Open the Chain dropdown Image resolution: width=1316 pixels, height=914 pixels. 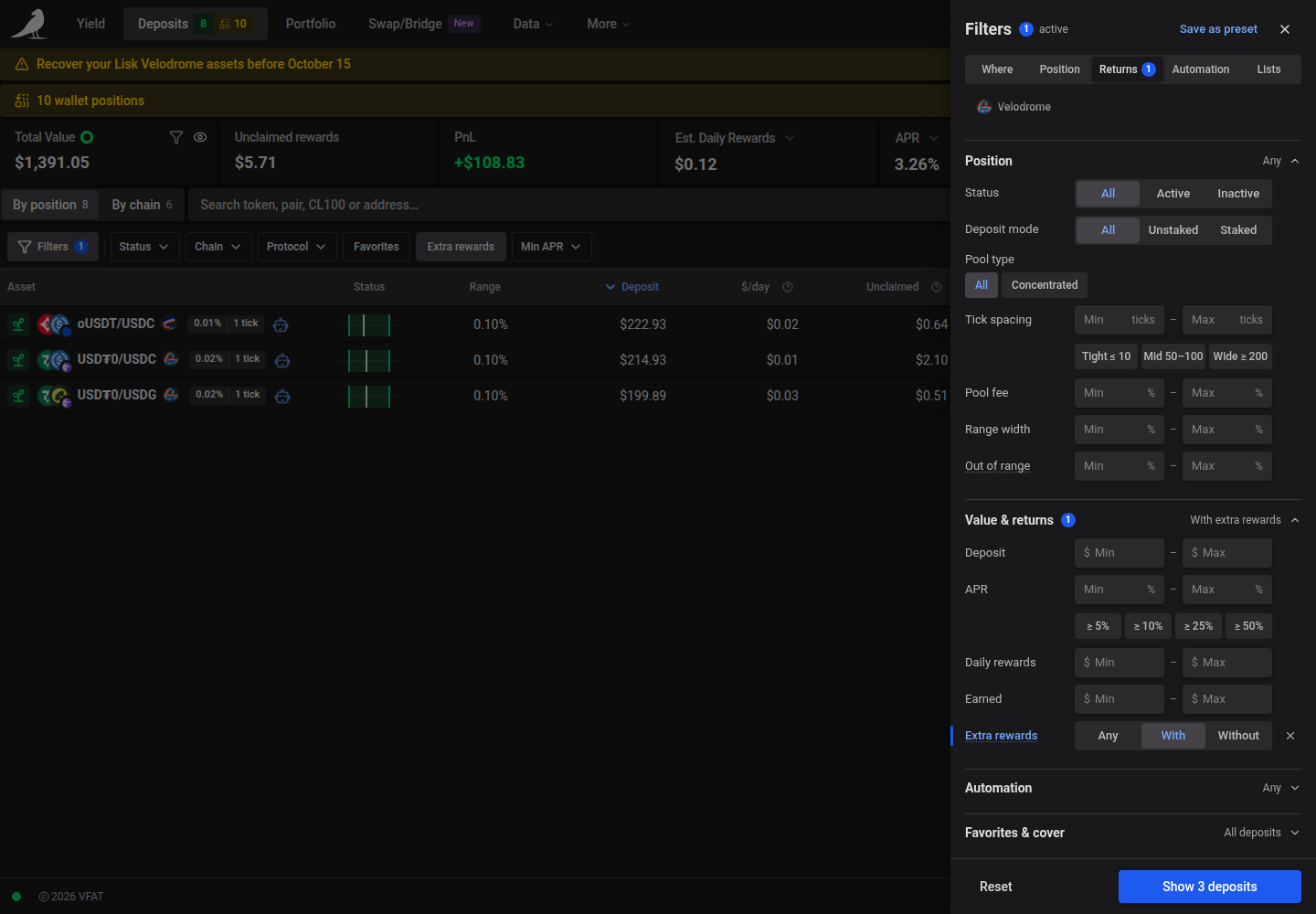coord(218,247)
